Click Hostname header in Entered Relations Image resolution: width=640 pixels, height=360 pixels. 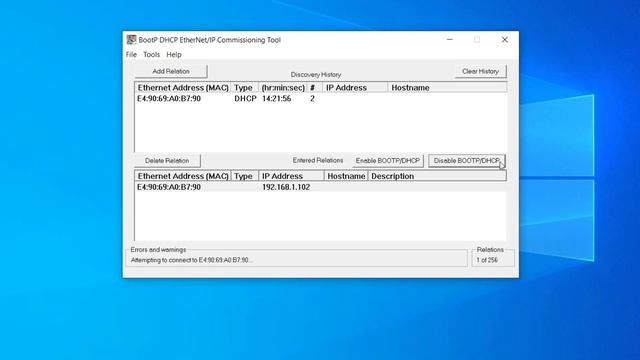pyautogui.click(x=346, y=176)
